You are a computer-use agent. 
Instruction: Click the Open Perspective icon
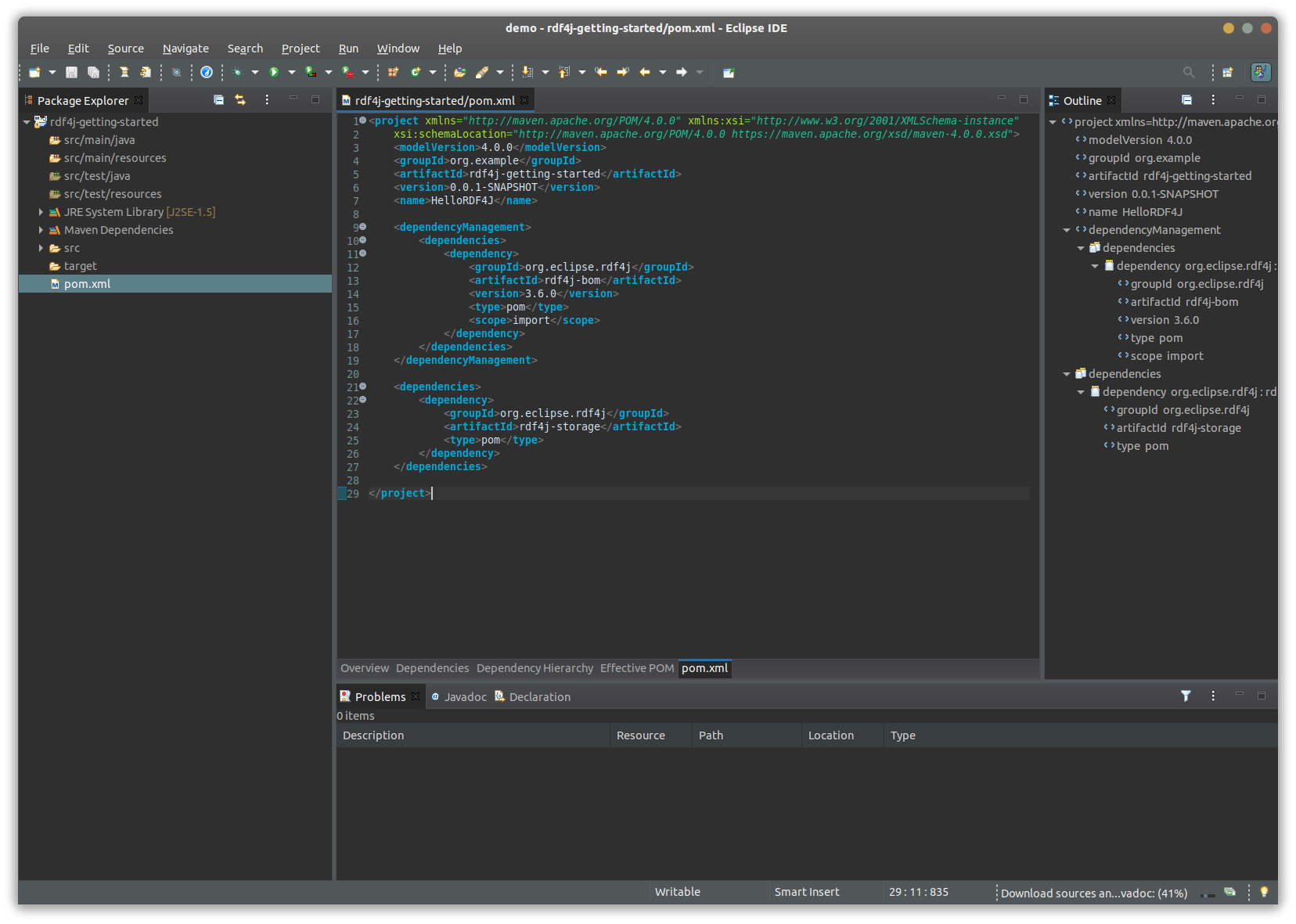point(1228,72)
